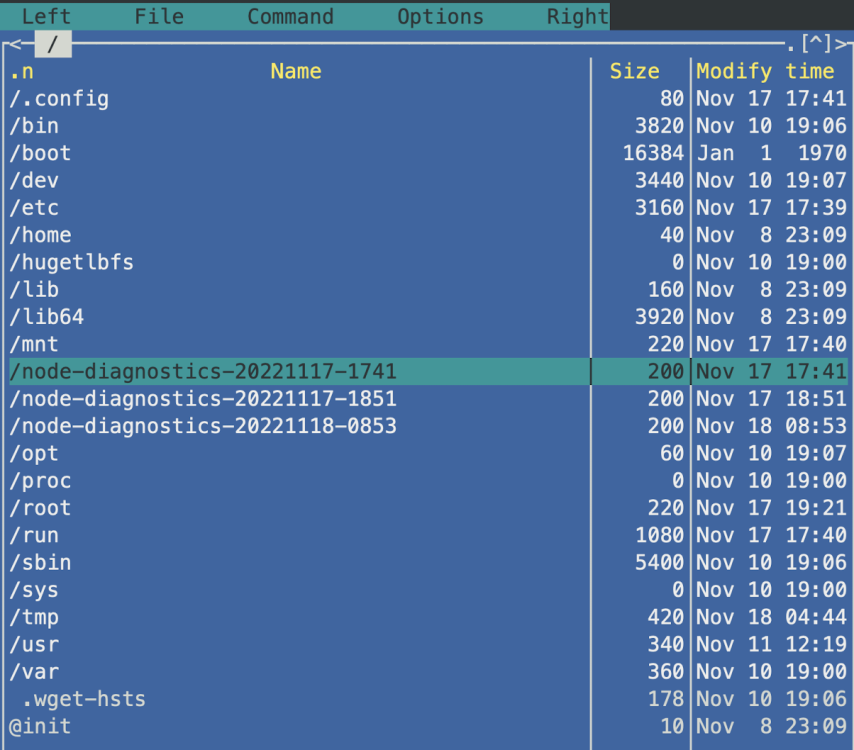Click size value 178 of .wget-hsts

pos(666,699)
